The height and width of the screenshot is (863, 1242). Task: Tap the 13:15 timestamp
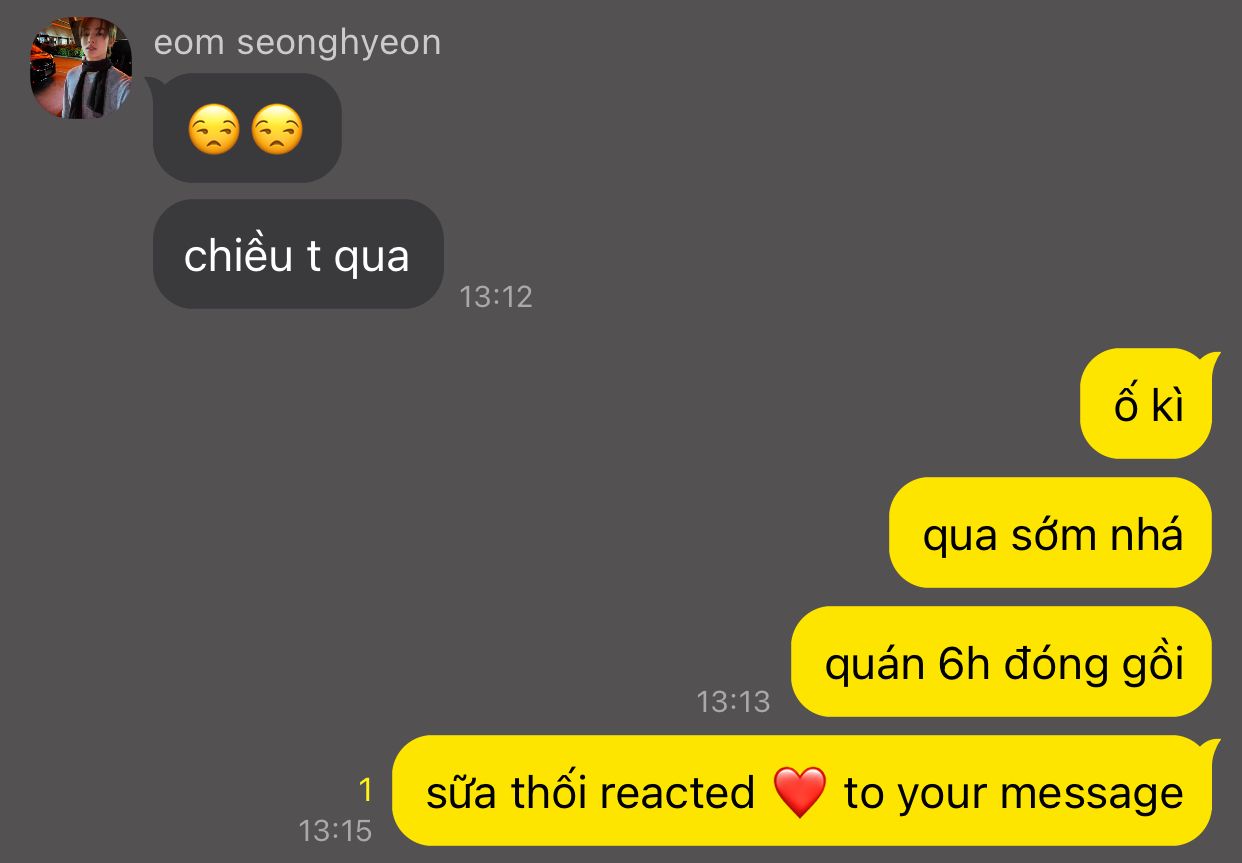click(x=335, y=830)
